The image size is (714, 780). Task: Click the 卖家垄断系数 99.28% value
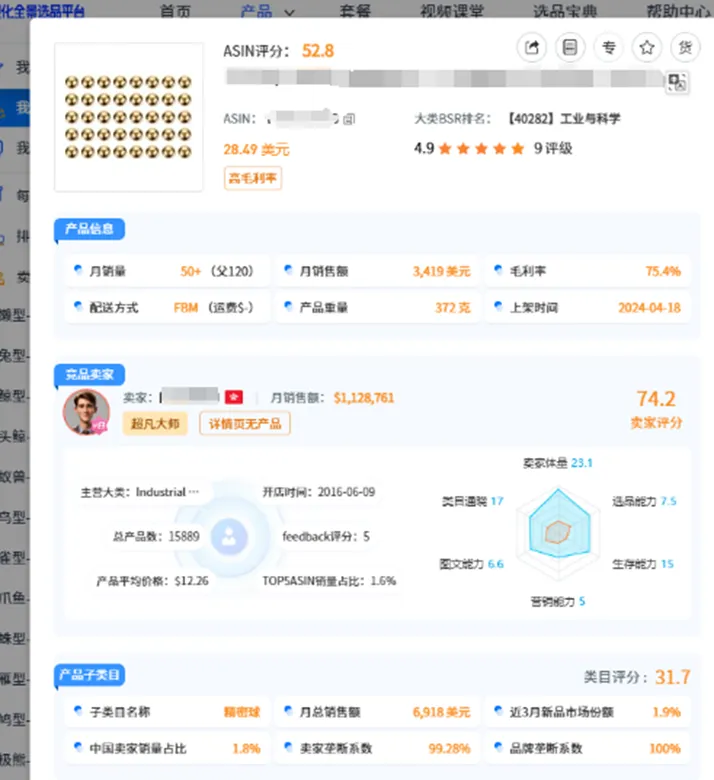(449, 749)
